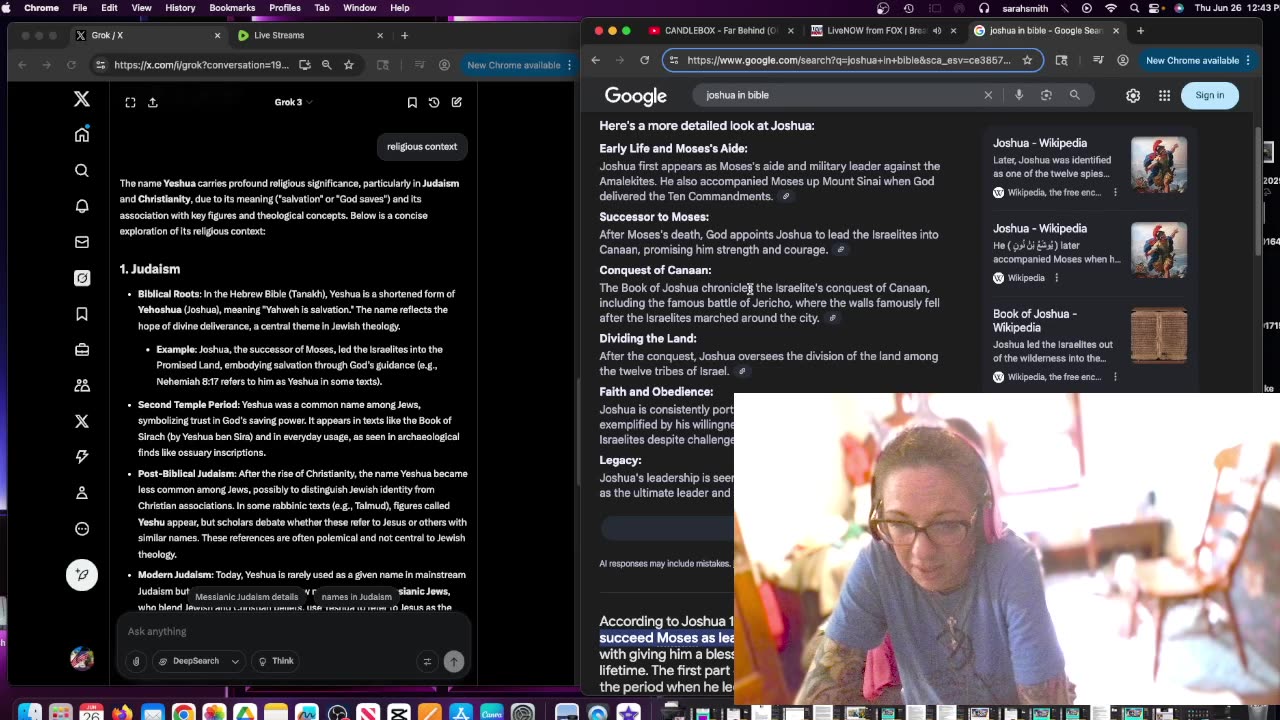Open Grok input settings sliders icon

(x=427, y=661)
